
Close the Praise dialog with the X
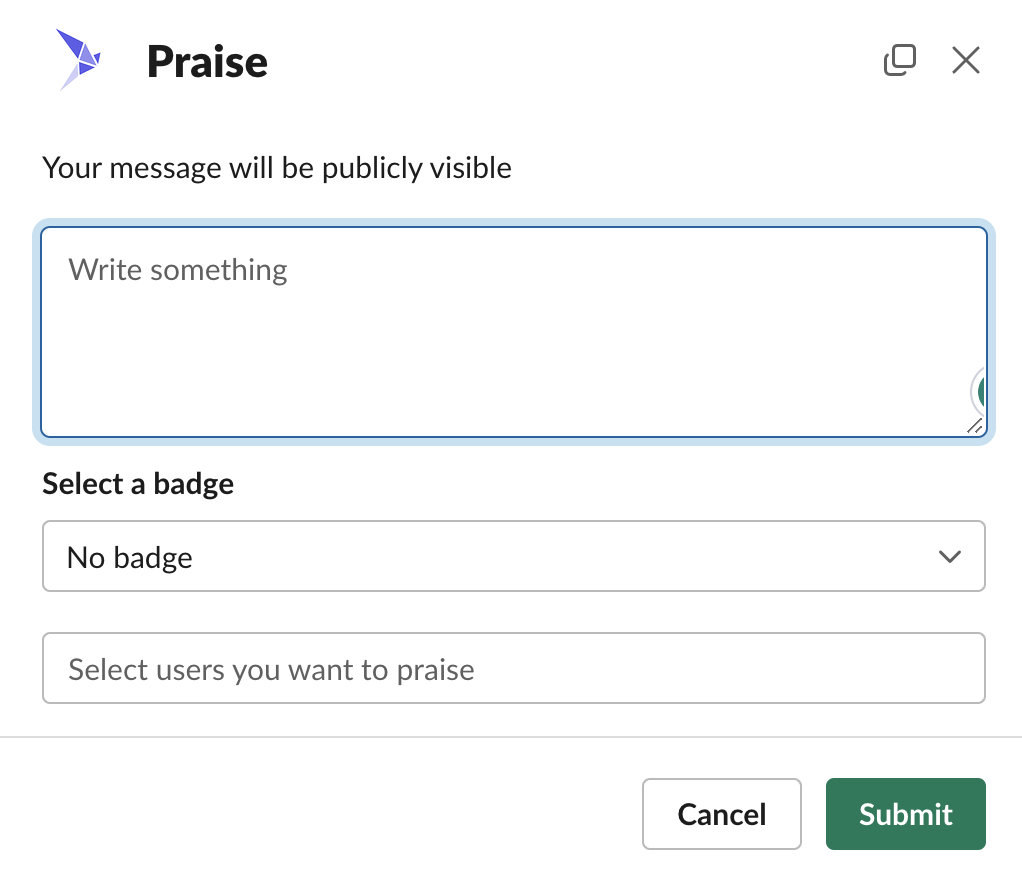click(x=965, y=60)
